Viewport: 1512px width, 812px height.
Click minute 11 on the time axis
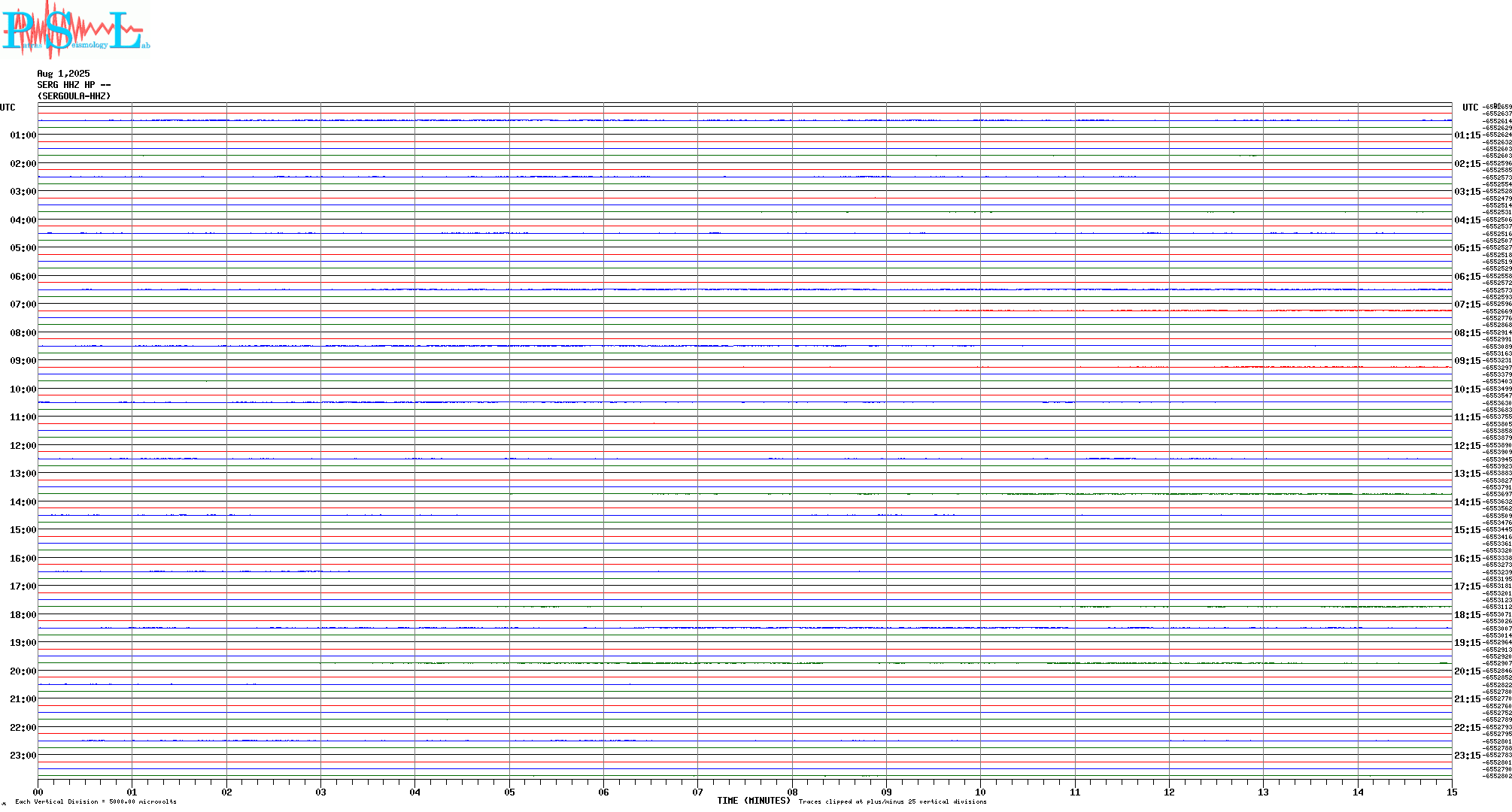point(1075,792)
